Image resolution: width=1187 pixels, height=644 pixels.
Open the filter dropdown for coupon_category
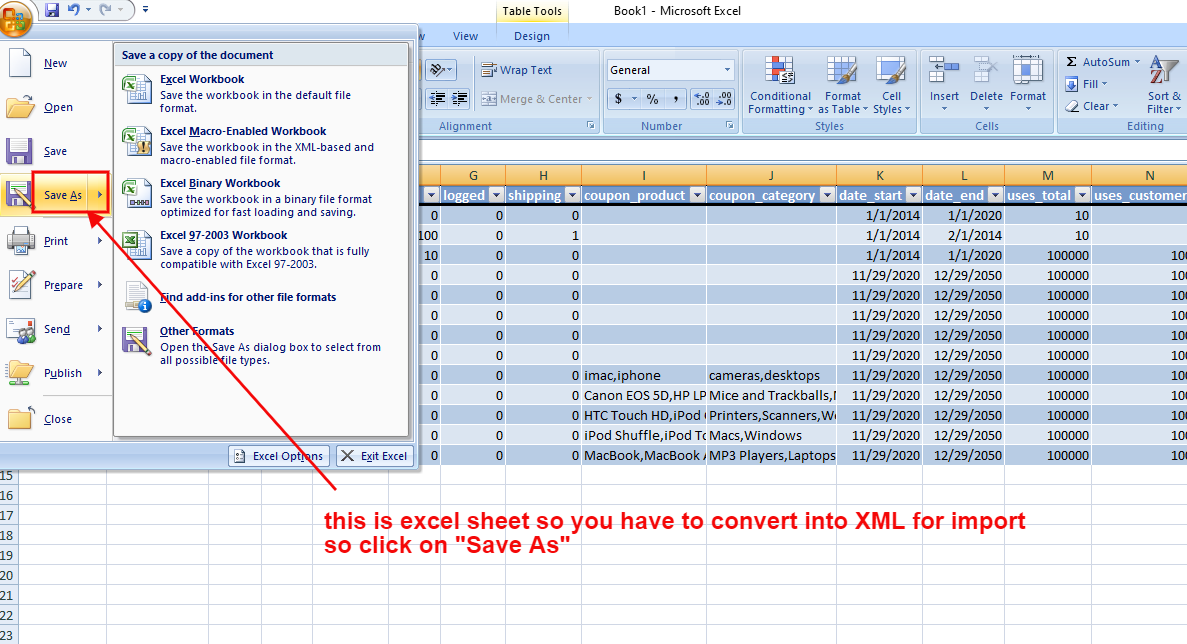827,195
